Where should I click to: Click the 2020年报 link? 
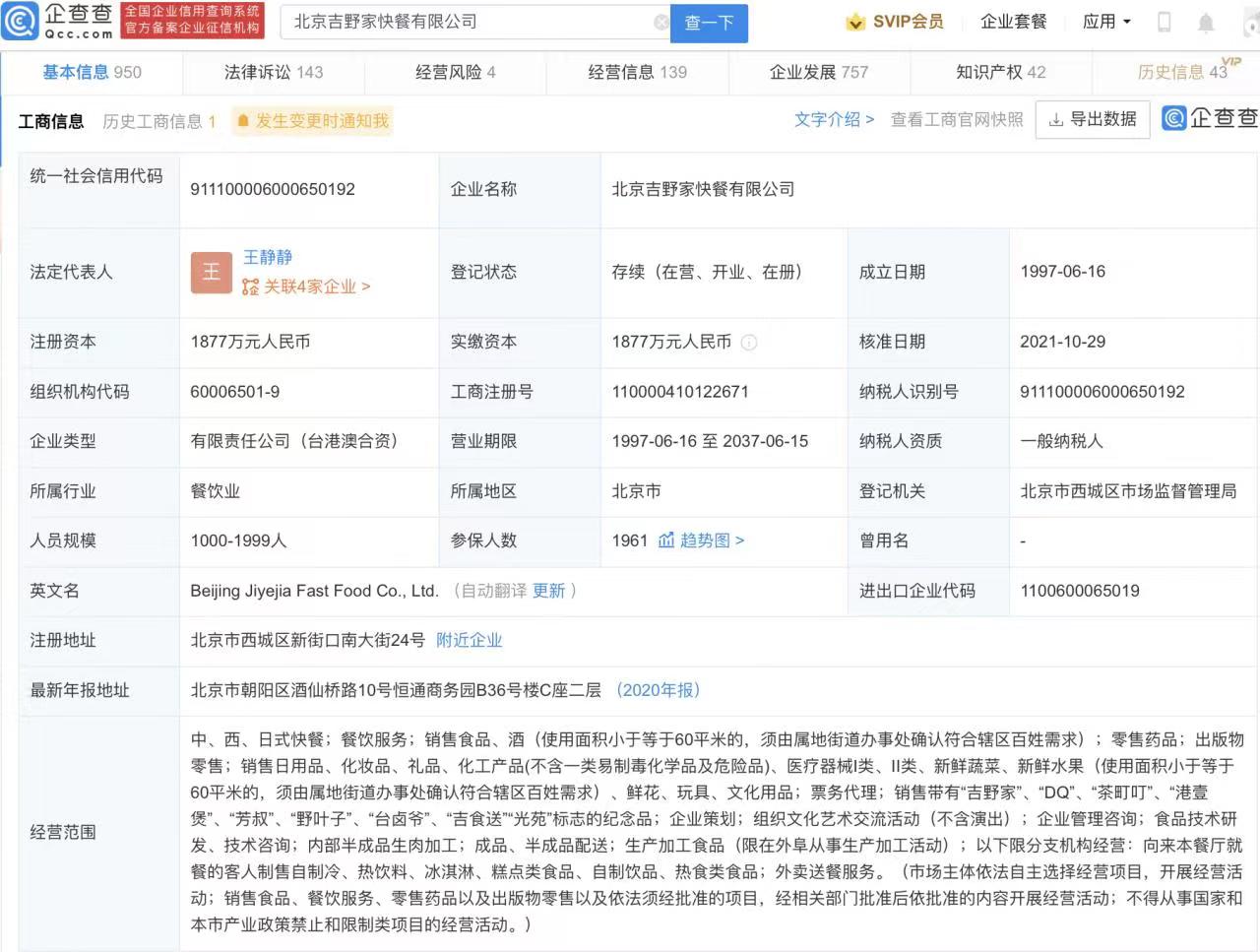(659, 690)
